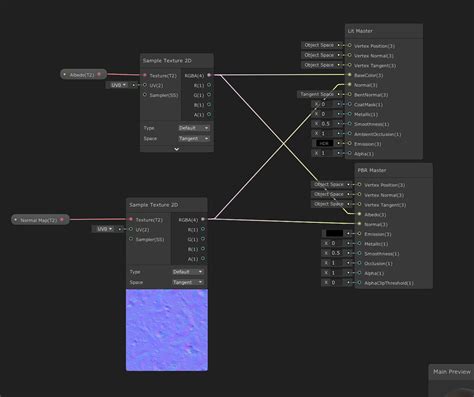Viewport: 474px width, 397px height.
Task: Click PBR Master Metallic X value field
Action: (338, 243)
